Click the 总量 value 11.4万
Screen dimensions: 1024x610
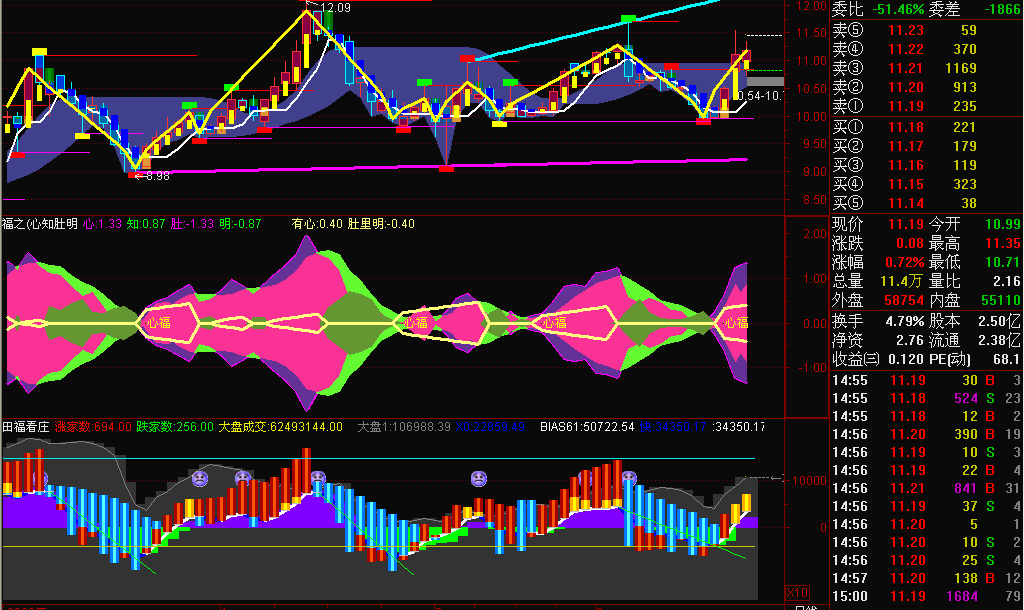tap(902, 281)
